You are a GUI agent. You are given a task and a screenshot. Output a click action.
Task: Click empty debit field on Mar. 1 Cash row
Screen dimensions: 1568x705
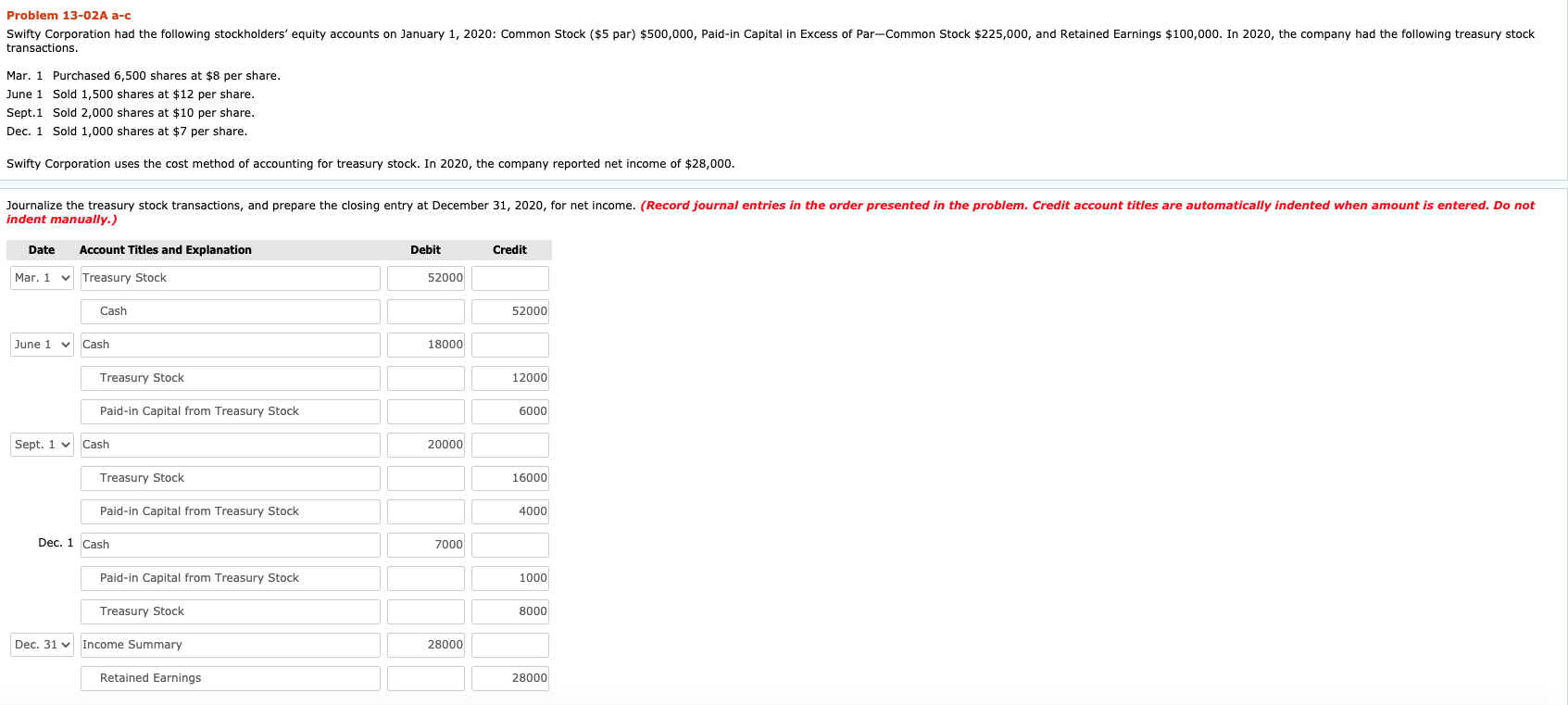coord(426,311)
